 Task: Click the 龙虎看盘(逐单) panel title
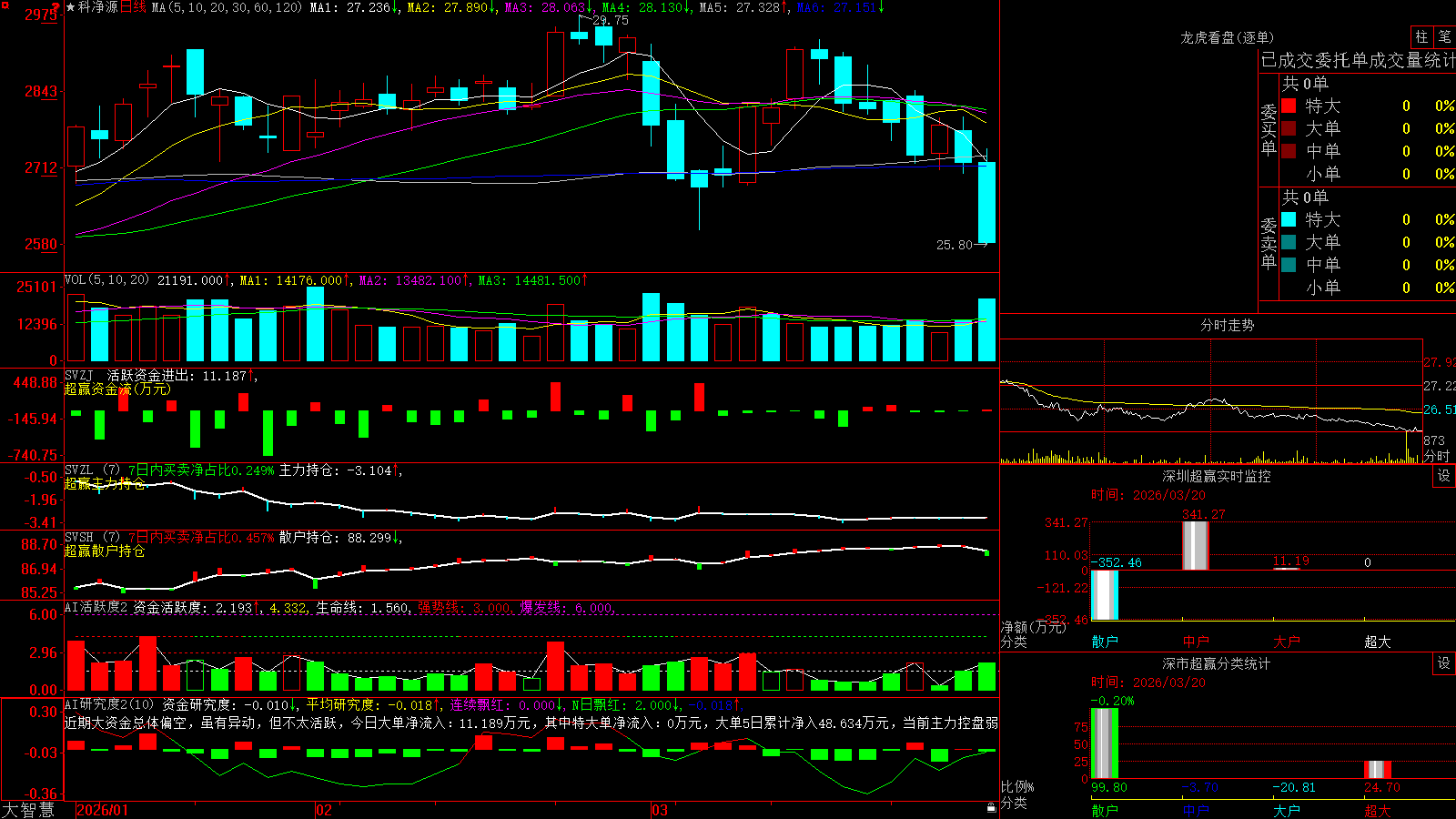1227,37
